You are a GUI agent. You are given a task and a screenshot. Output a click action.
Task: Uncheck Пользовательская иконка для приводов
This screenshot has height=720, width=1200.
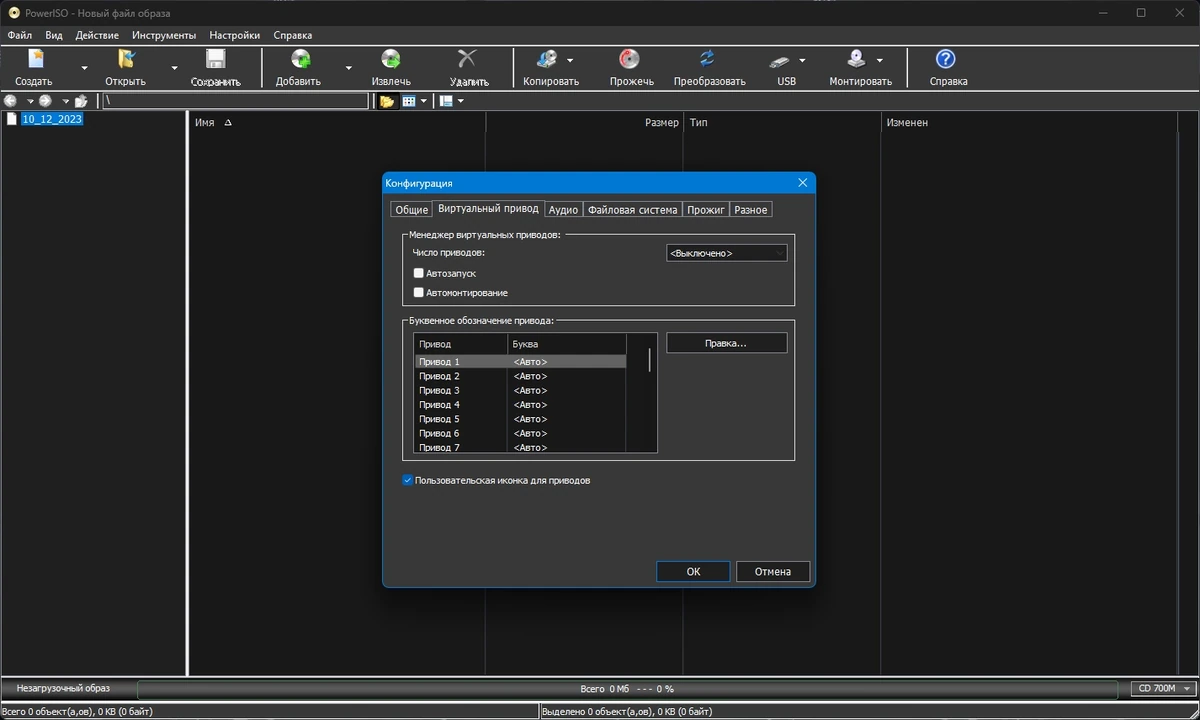407,480
